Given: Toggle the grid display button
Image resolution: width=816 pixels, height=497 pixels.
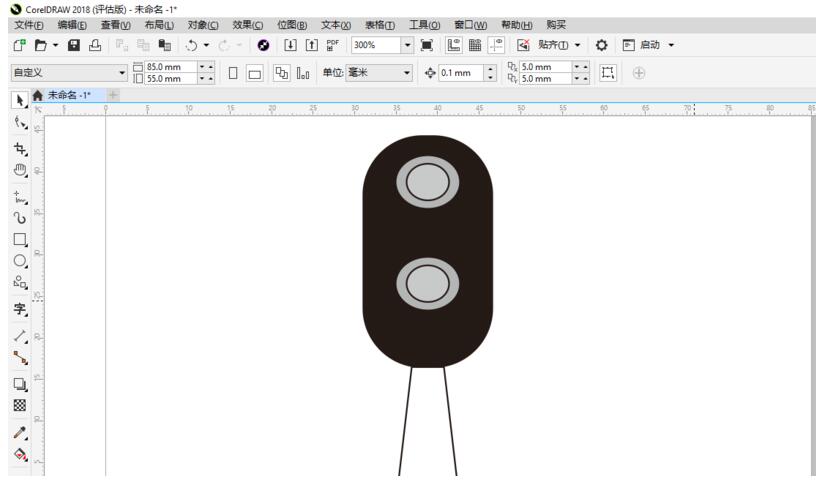Looking at the screenshot, I should click(x=475, y=45).
